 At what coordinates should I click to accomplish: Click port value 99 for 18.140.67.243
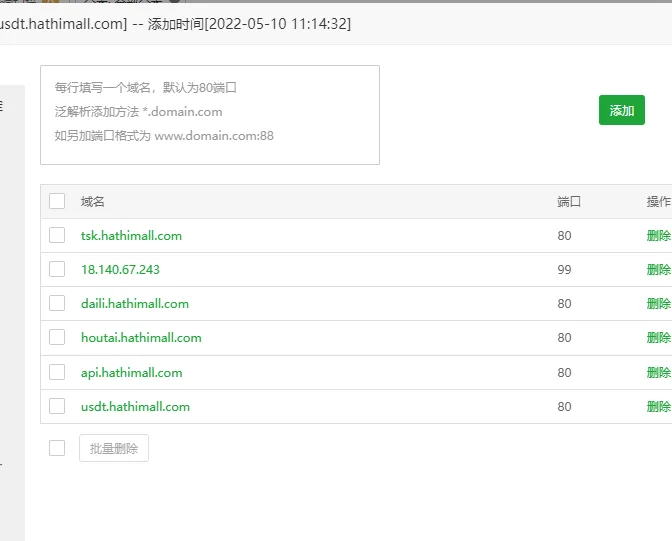point(564,270)
